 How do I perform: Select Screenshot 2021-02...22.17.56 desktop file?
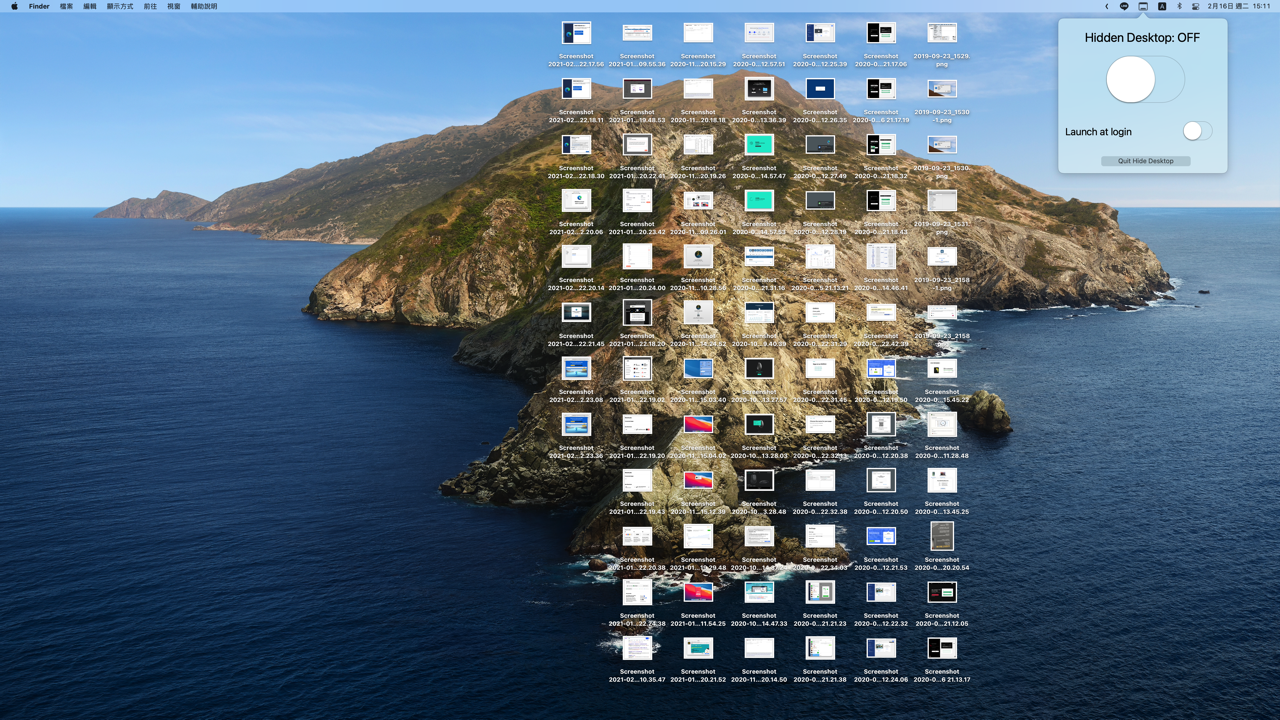point(576,45)
